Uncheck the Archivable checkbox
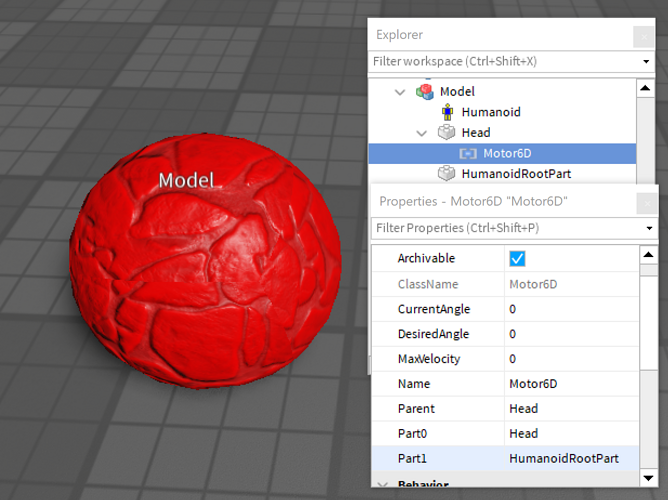 tap(517, 259)
